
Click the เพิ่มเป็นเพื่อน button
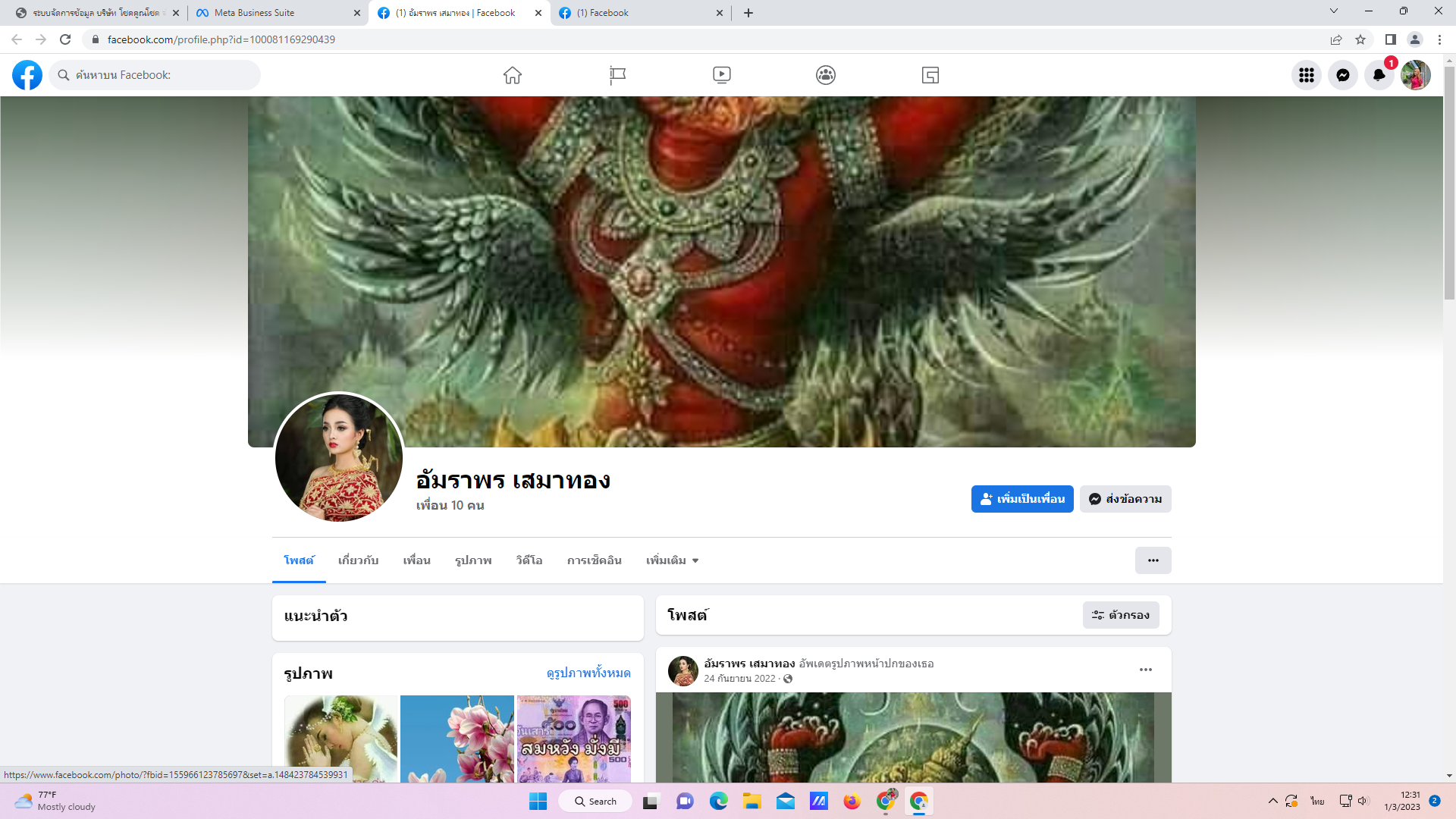tap(1022, 499)
